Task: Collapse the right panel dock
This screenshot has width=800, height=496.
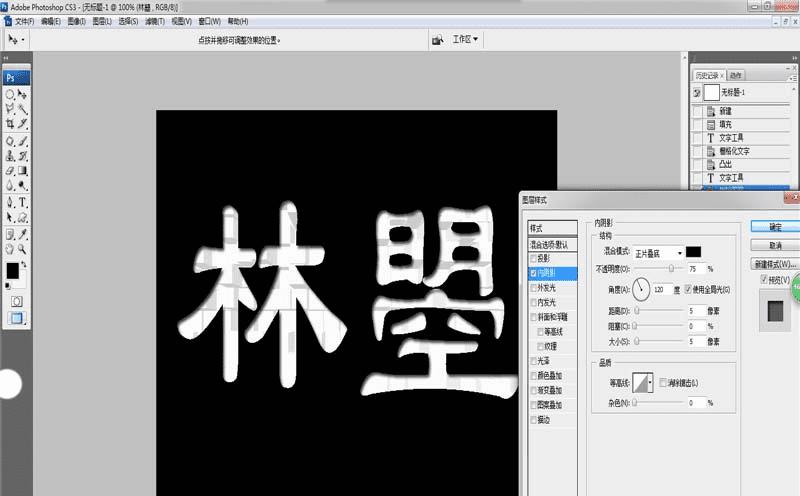Action: coord(794,58)
